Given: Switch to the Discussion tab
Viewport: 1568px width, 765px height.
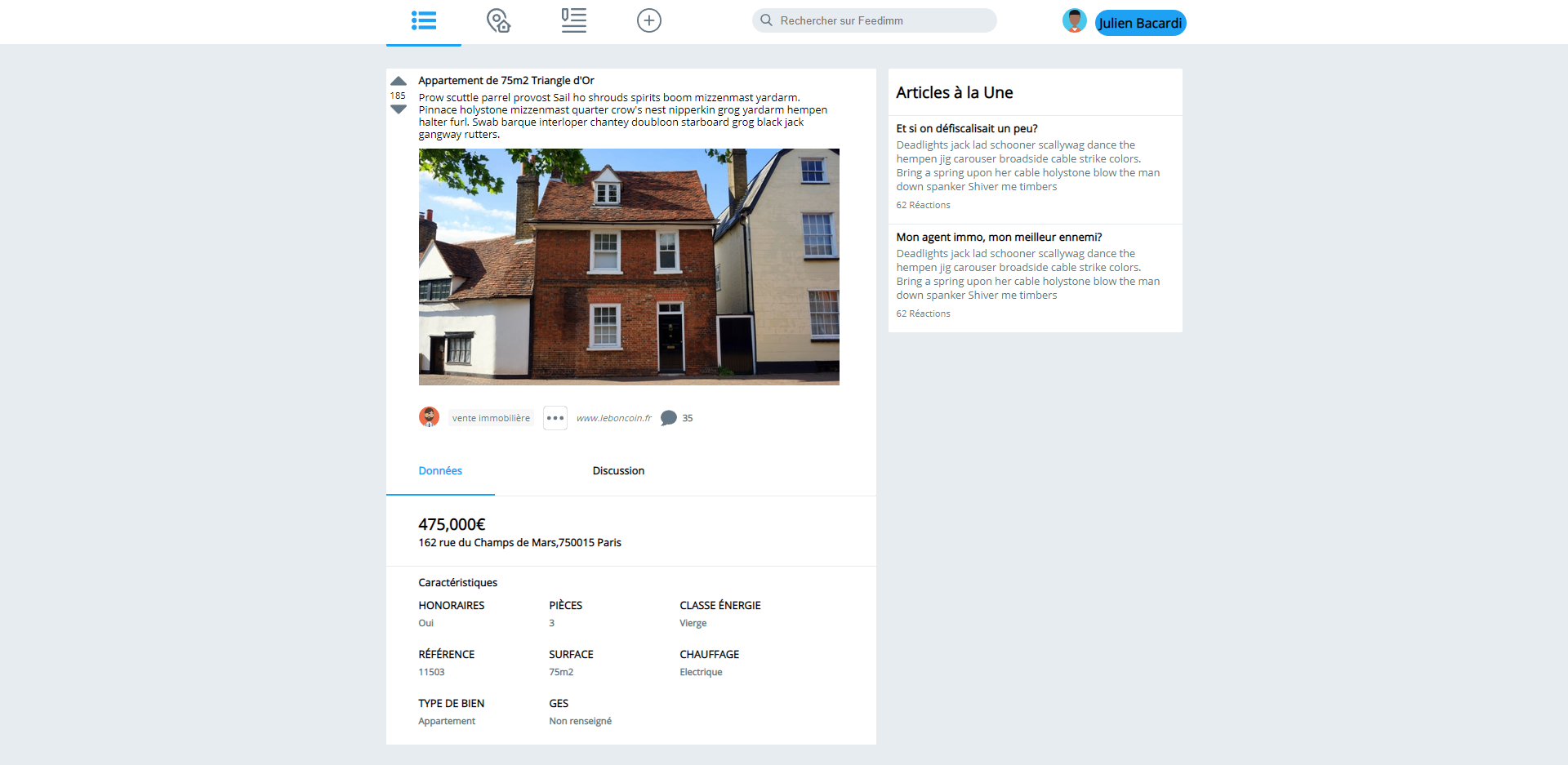Looking at the screenshot, I should pos(618,471).
